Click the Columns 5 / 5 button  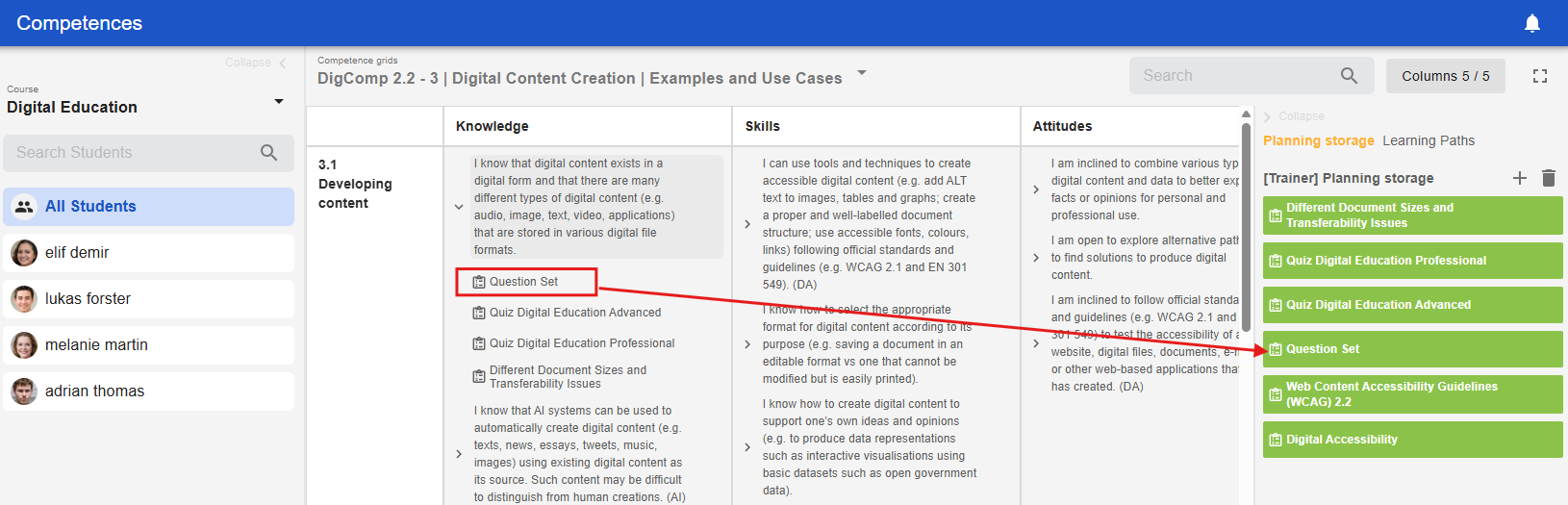(1445, 76)
